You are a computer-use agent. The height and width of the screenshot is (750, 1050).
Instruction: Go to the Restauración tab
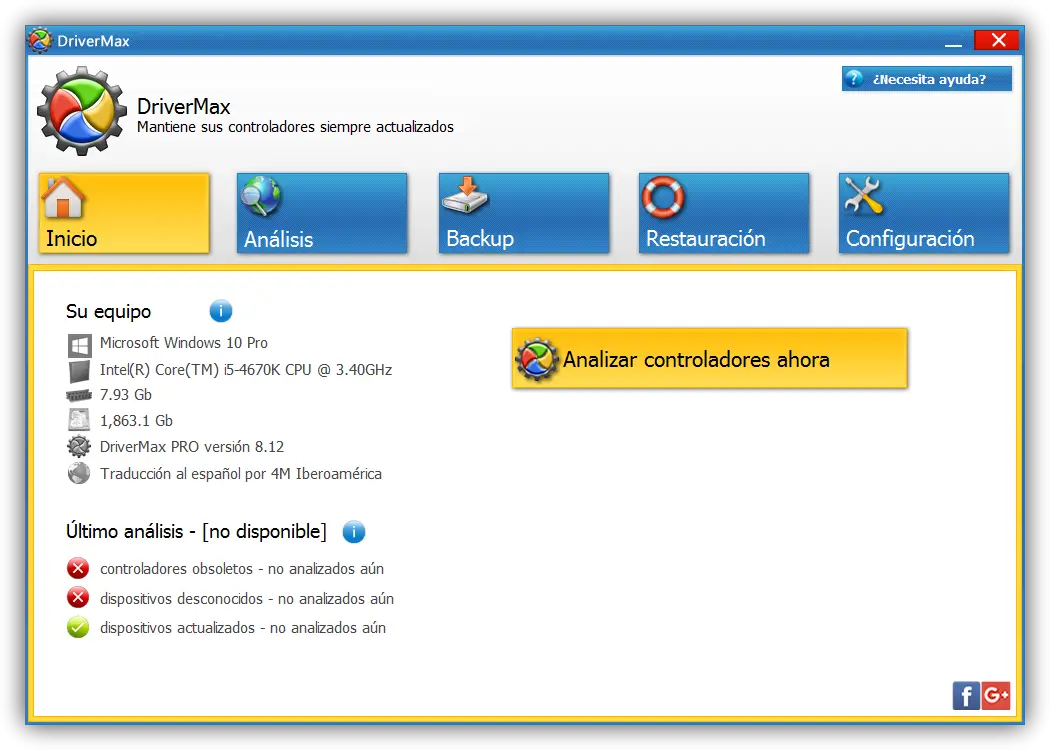click(x=724, y=213)
